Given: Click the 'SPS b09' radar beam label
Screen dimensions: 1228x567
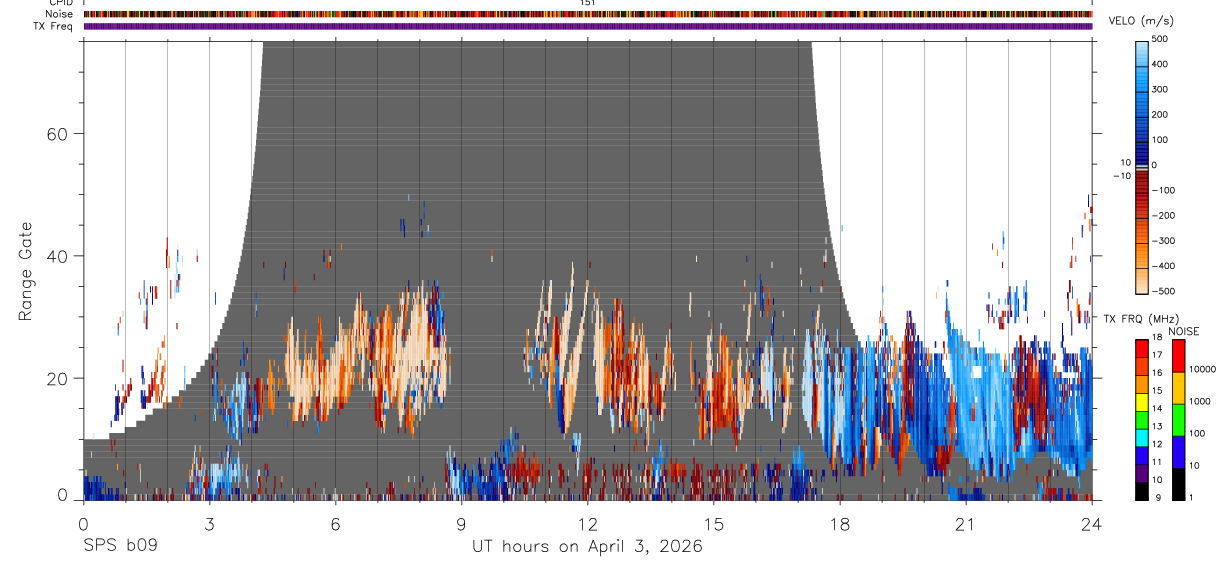Looking at the screenshot, I should tap(119, 547).
